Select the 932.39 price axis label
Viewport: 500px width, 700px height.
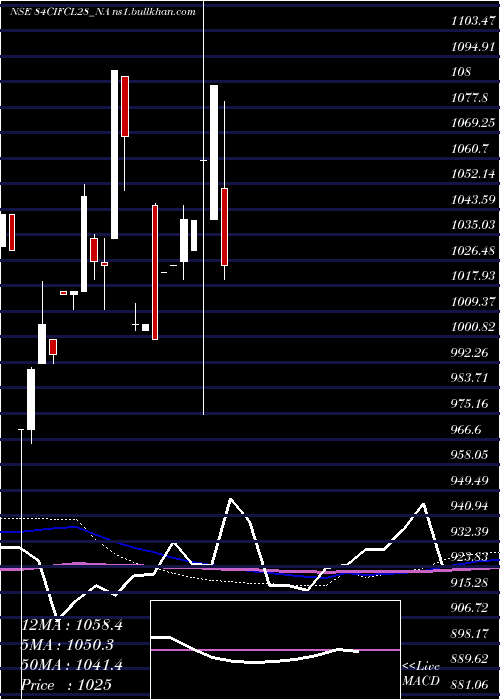[470, 531]
